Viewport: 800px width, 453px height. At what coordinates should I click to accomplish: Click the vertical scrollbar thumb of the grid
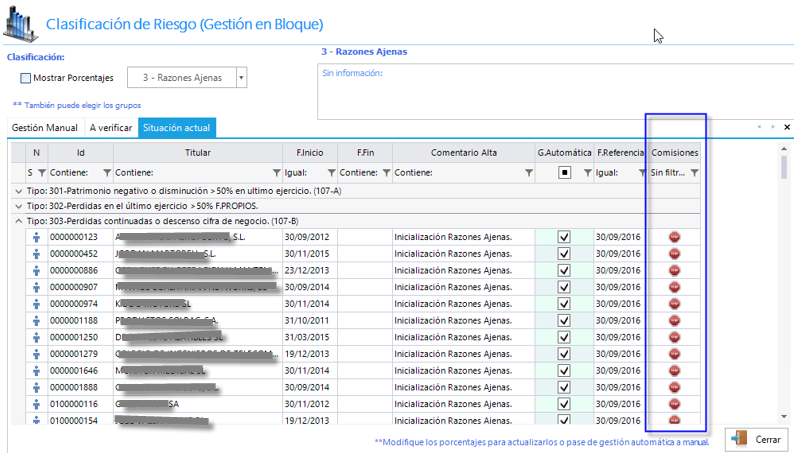coord(784,167)
